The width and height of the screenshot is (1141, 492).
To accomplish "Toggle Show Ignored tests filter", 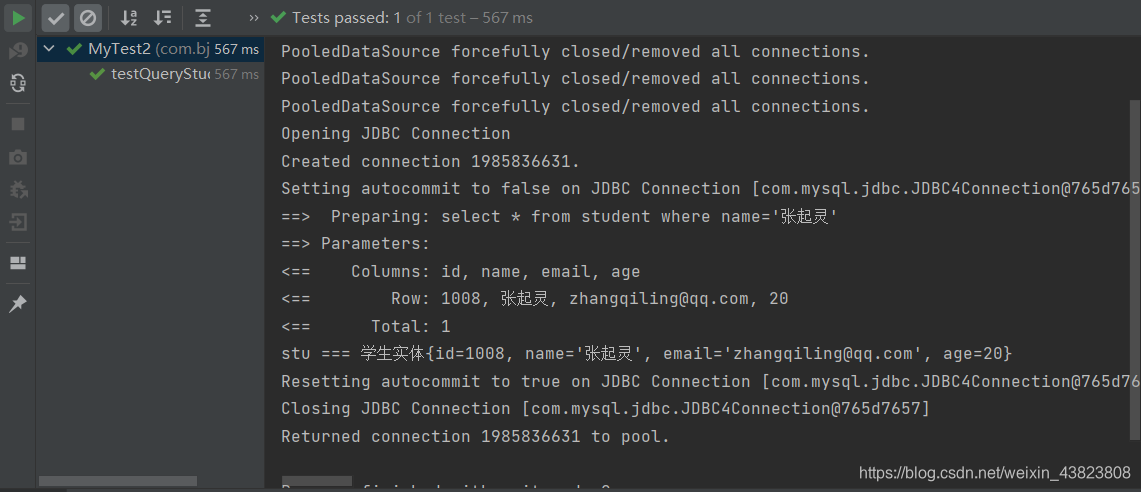I will coord(88,17).
